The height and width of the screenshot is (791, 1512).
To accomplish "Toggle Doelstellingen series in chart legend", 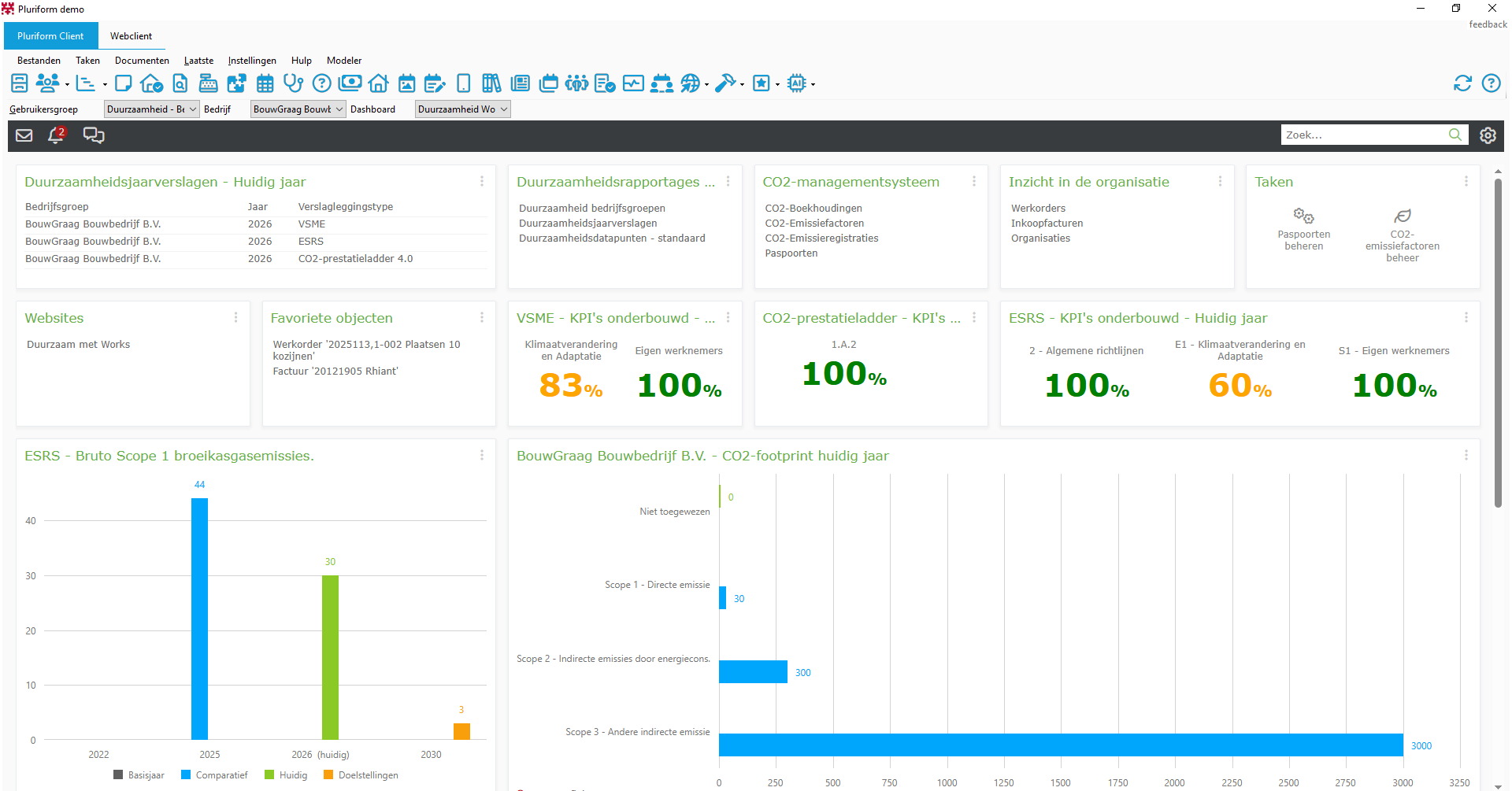I will pyautogui.click(x=361, y=775).
